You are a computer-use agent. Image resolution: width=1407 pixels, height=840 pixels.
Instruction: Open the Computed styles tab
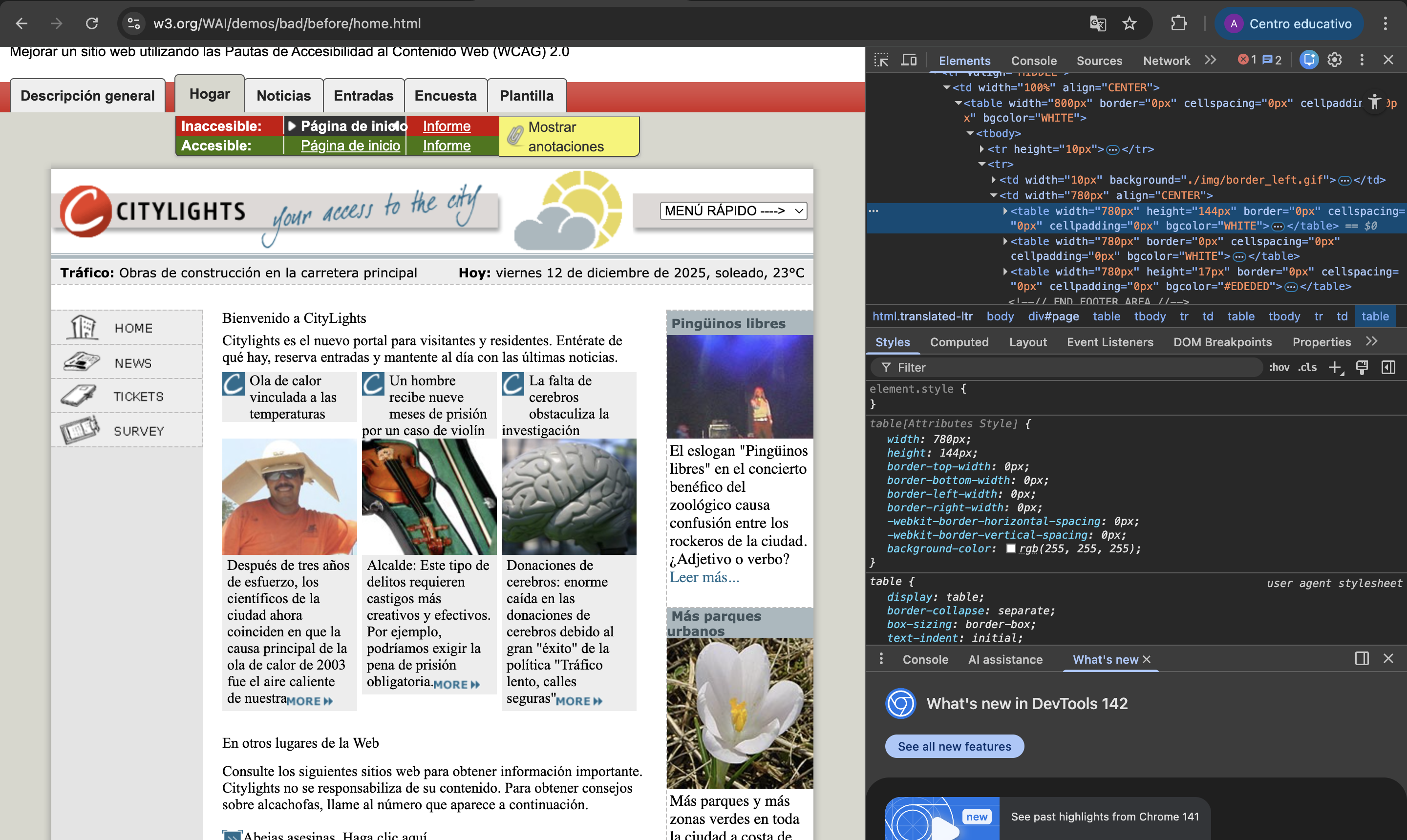[959, 342]
